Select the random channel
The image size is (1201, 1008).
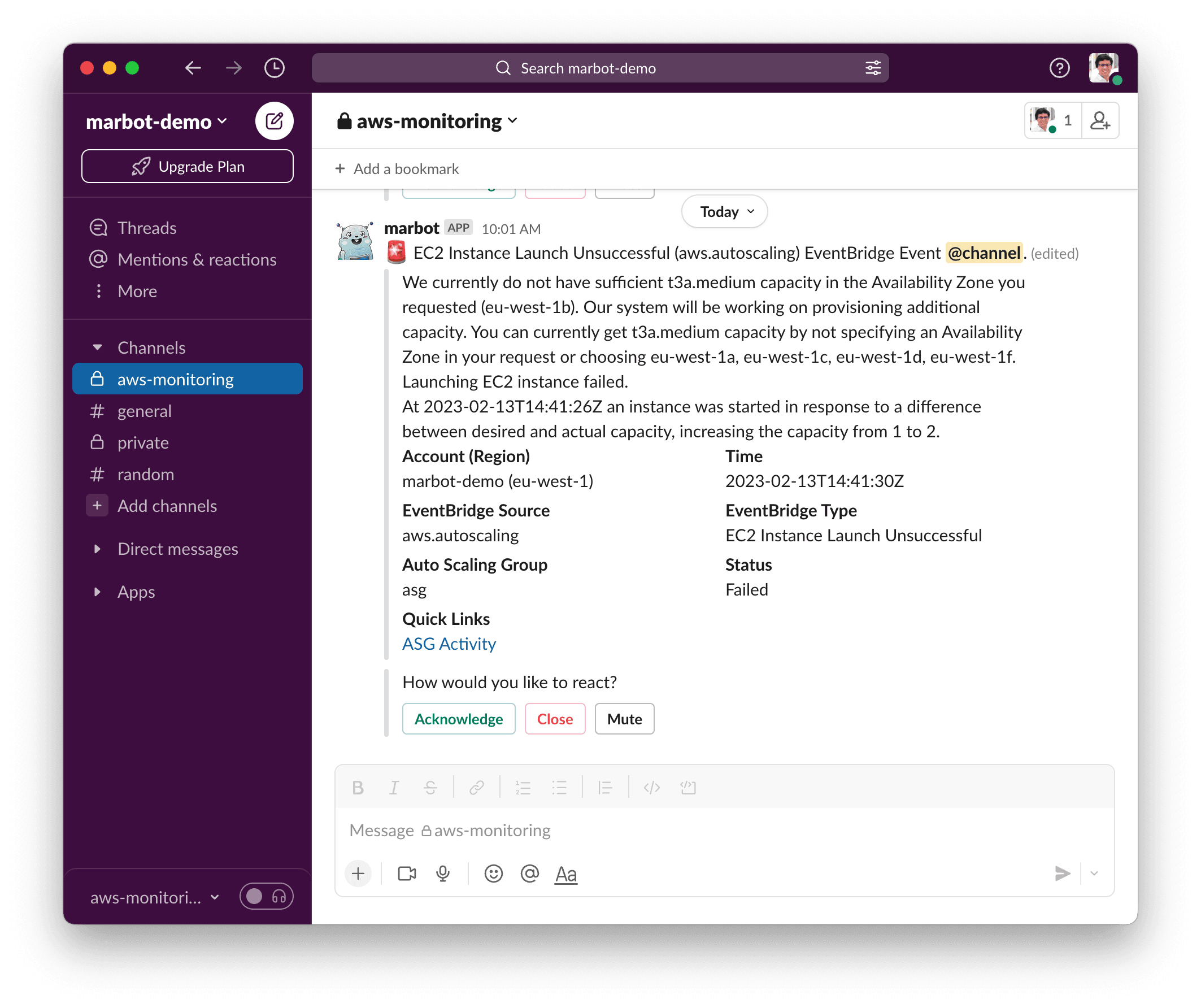click(x=187, y=473)
